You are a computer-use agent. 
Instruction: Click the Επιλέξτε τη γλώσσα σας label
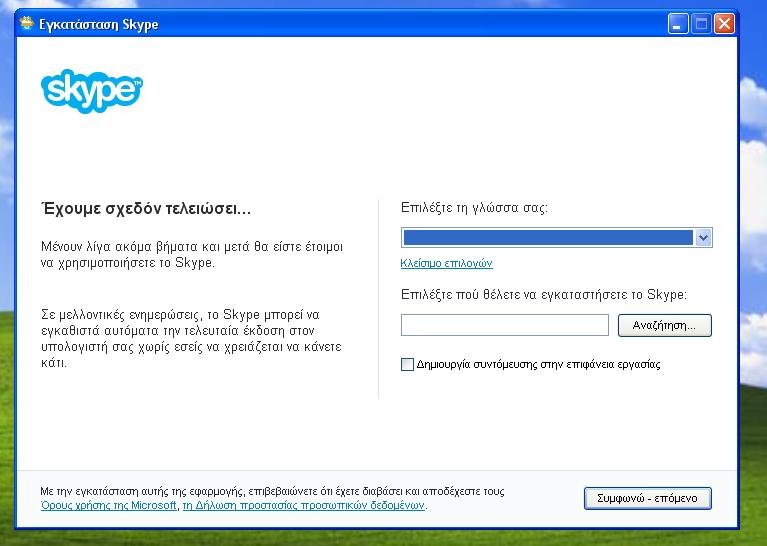474,208
